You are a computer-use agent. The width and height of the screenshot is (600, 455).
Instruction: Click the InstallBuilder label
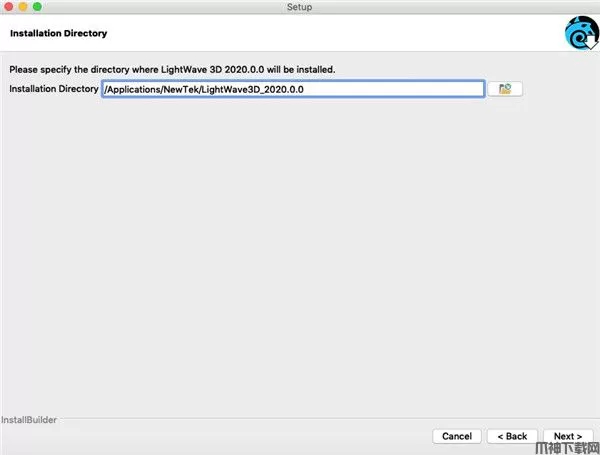click(x=29, y=420)
